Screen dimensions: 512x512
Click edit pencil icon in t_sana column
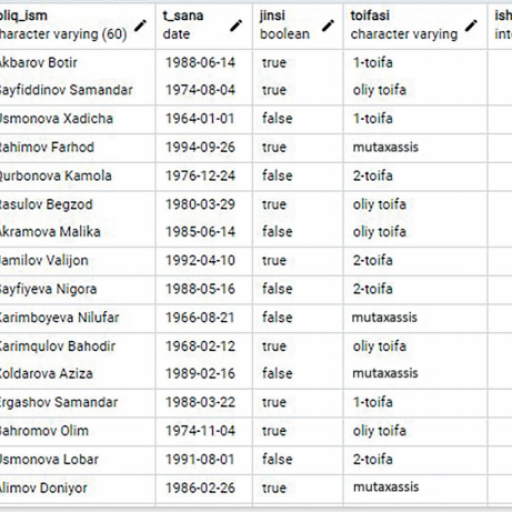236,25
